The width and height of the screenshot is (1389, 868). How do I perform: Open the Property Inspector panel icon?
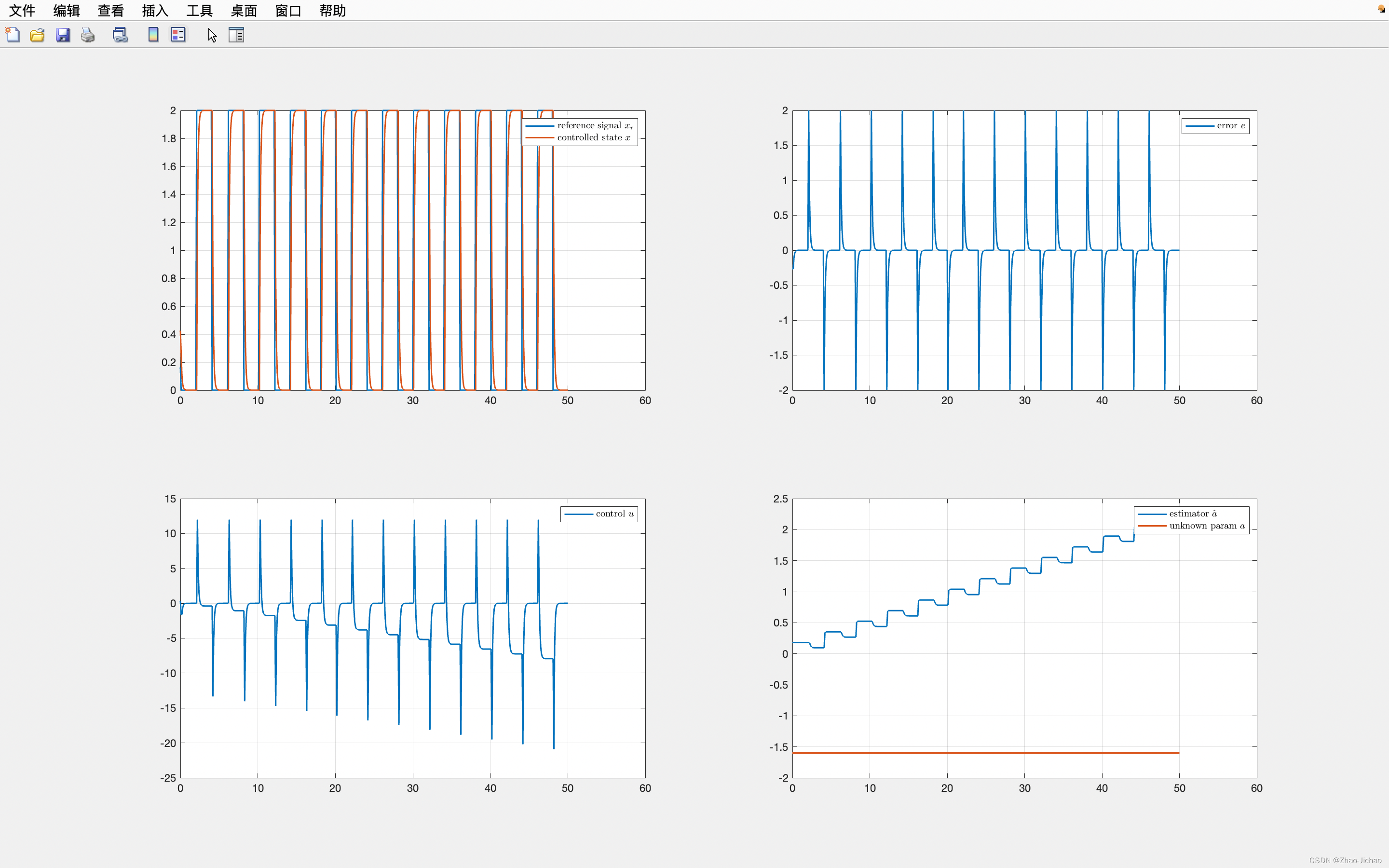click(x=236, y=35)
